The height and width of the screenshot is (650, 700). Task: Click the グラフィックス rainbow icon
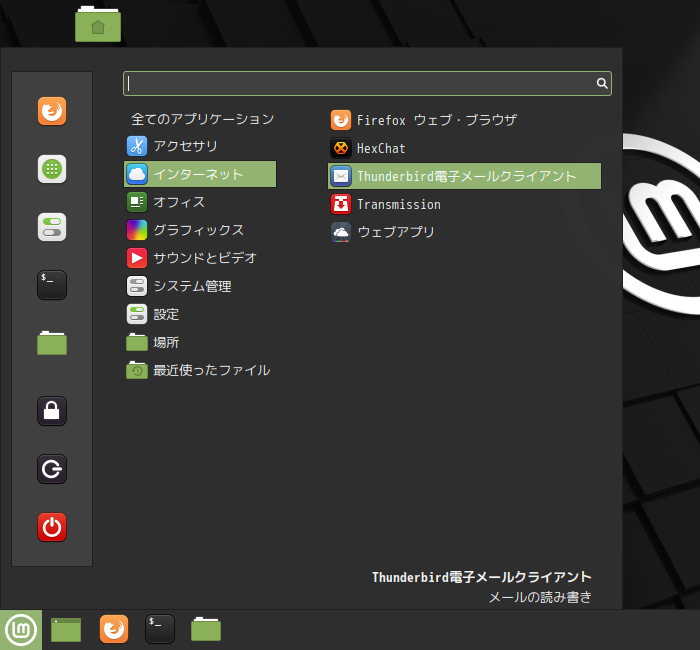(x=137, y=230)
